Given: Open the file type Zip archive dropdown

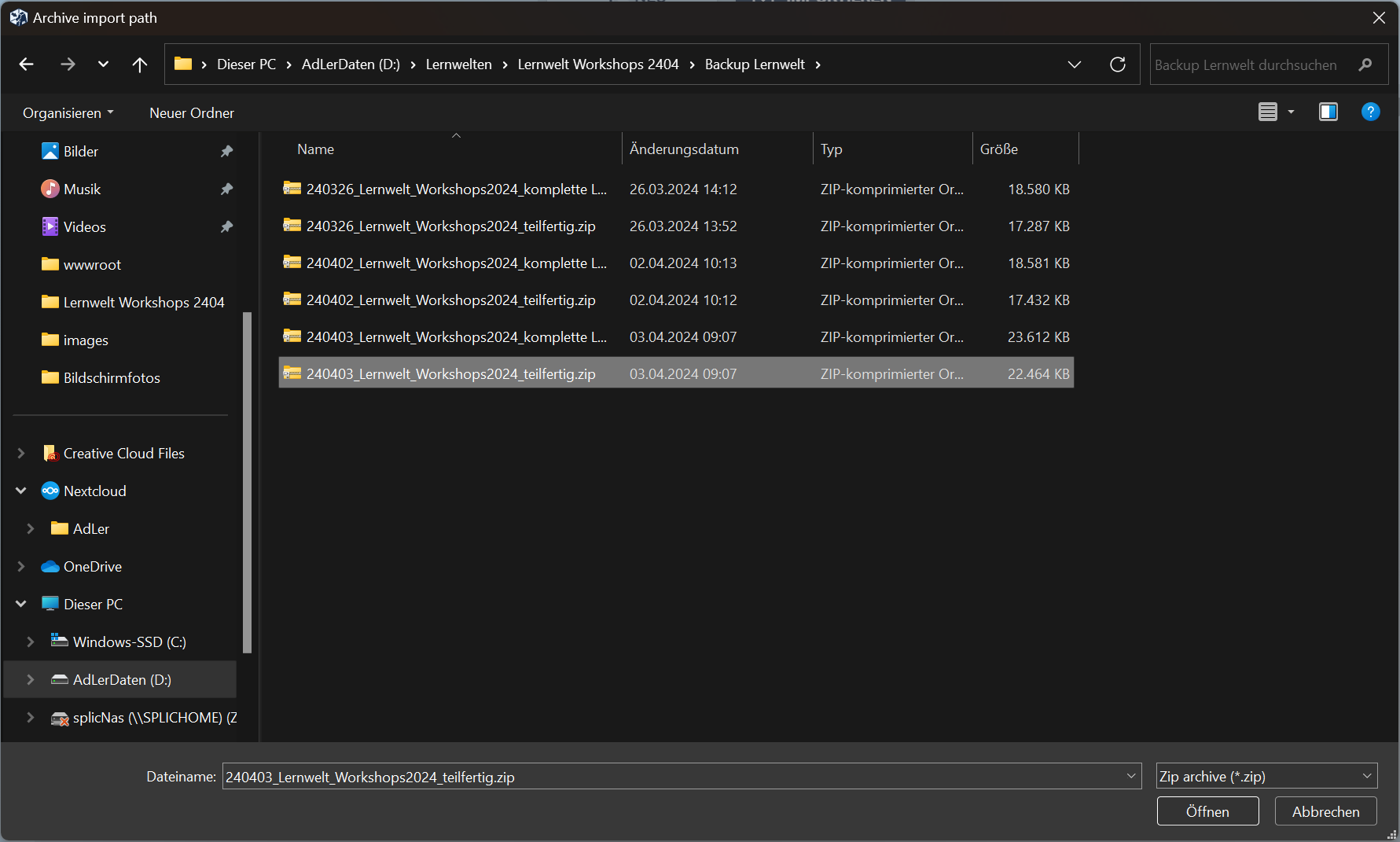Looking at the screenshot, I should coord(1266,777).
